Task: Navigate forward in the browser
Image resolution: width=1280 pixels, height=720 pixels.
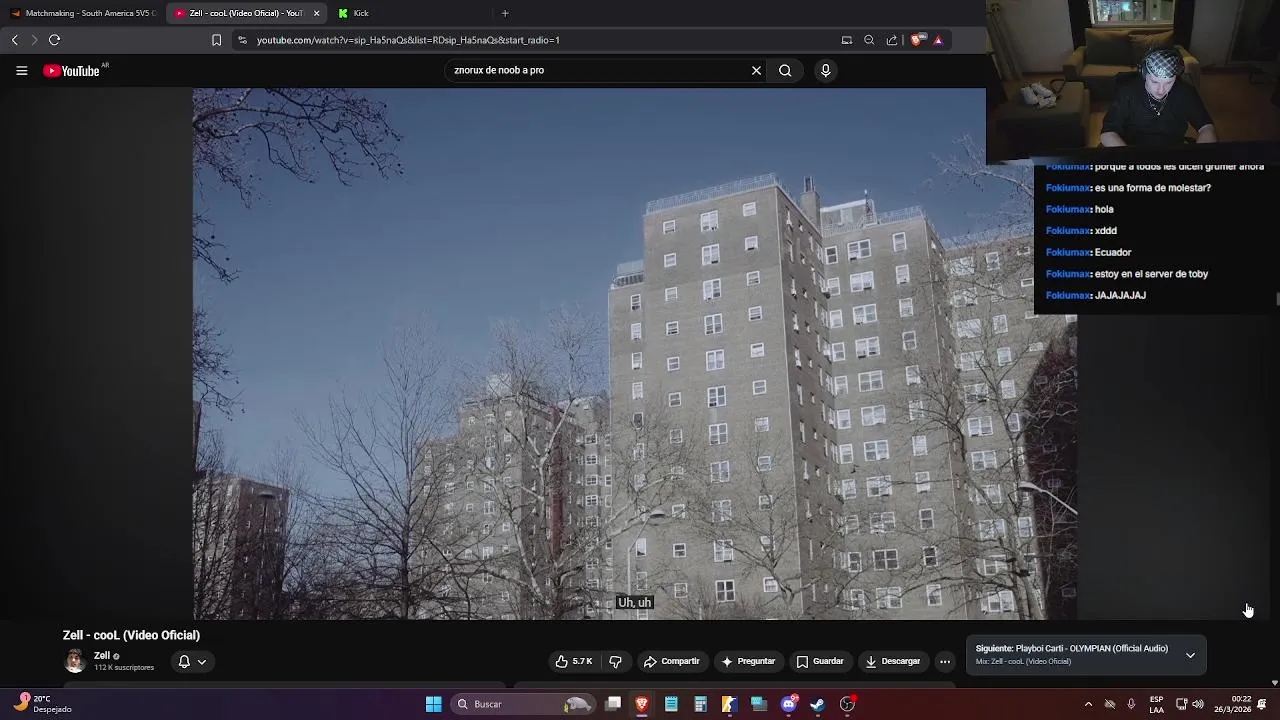Action: 34,40
